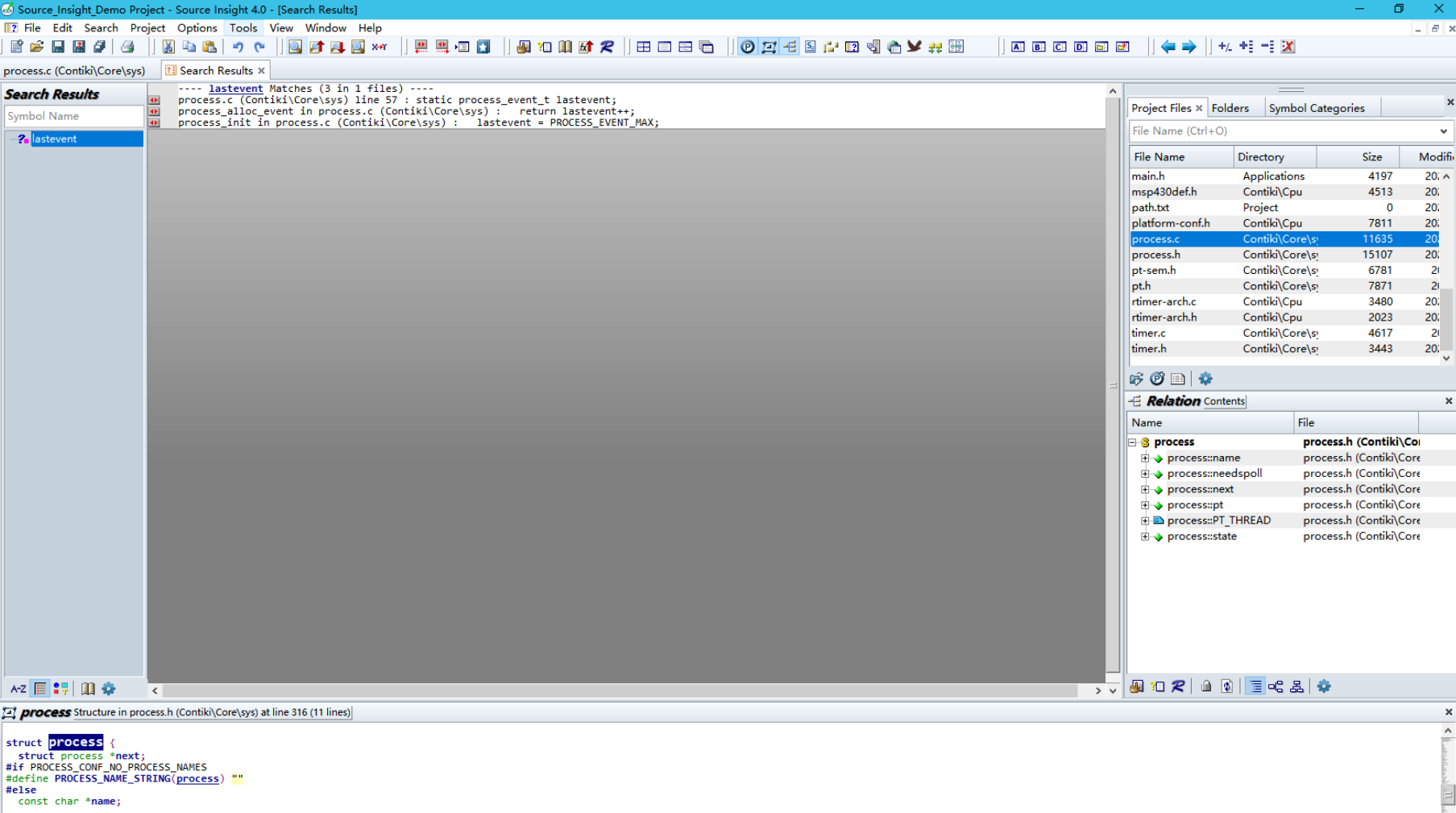
Task: Open the File menu
Action: 32,27
